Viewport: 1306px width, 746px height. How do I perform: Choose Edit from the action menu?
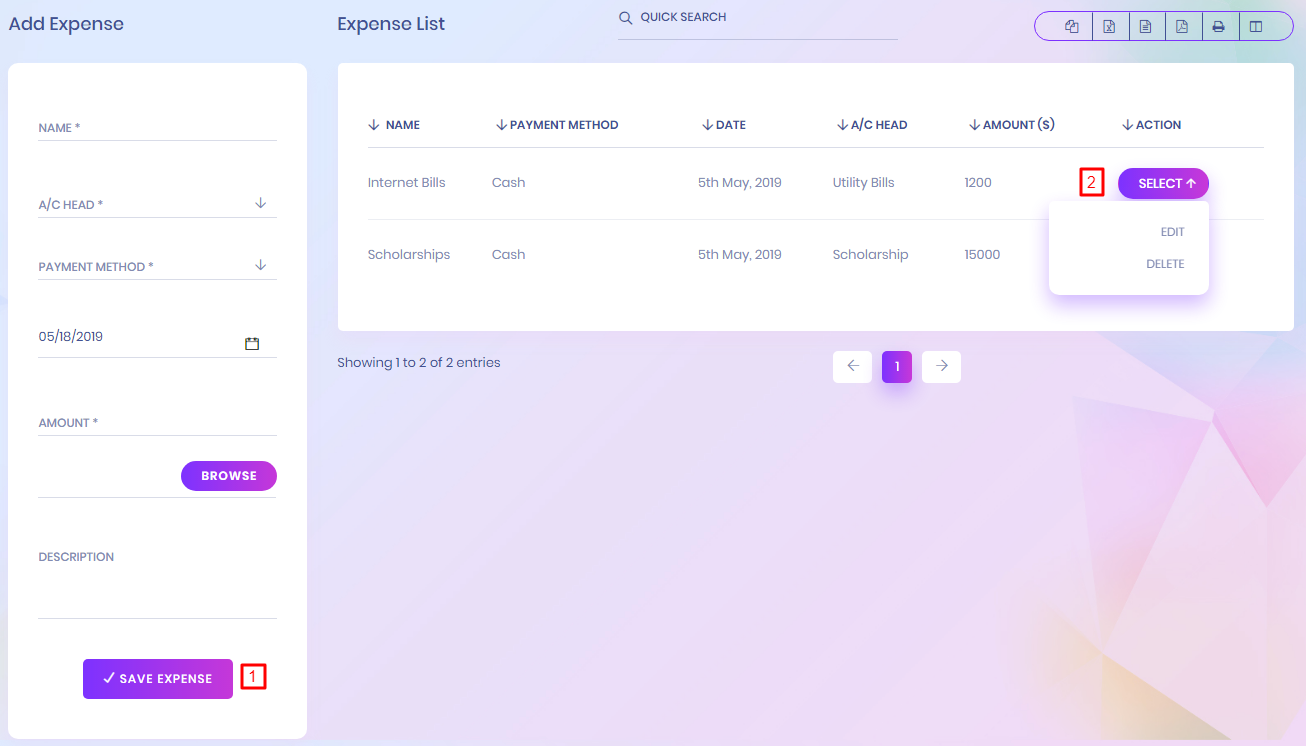(x=1172, y=232)
